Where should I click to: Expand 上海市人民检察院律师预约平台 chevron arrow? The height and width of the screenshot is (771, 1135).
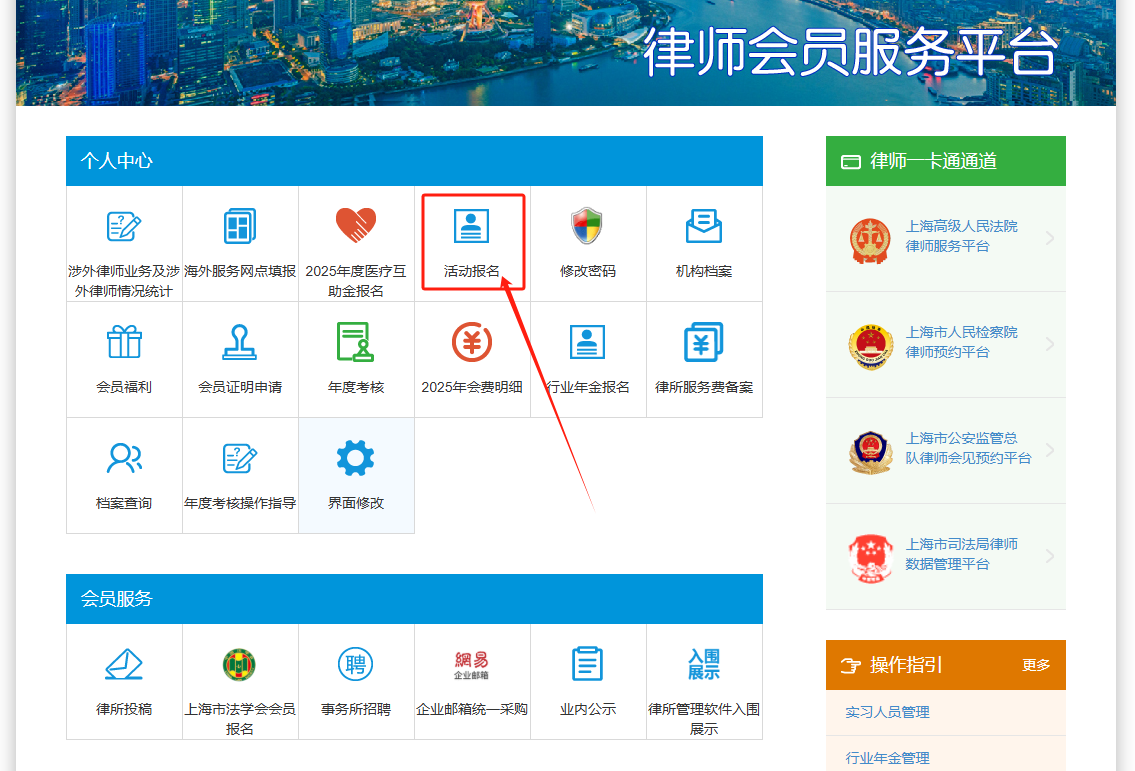click(1050, 344)
